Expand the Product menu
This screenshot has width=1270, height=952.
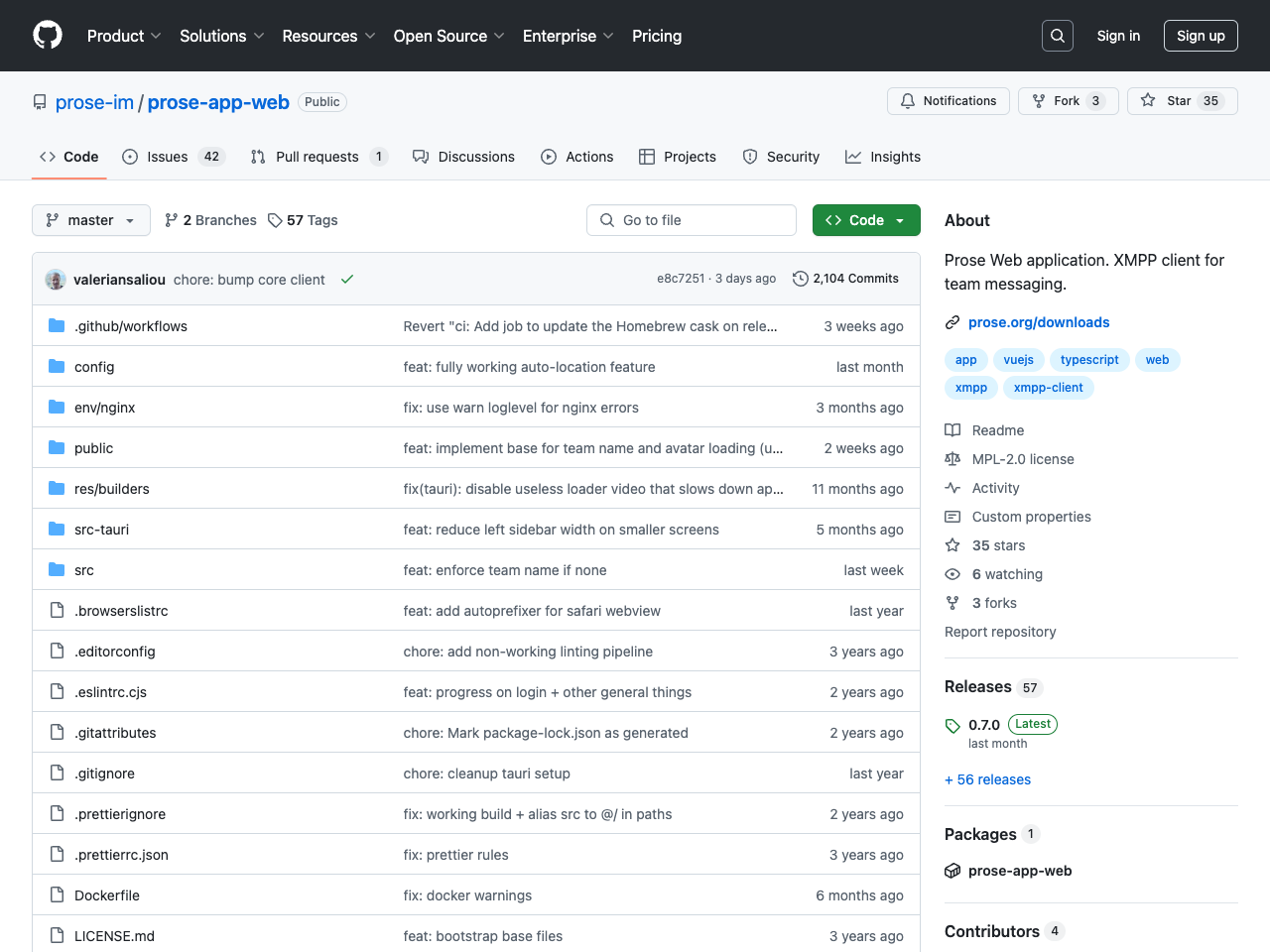(124, 36)
